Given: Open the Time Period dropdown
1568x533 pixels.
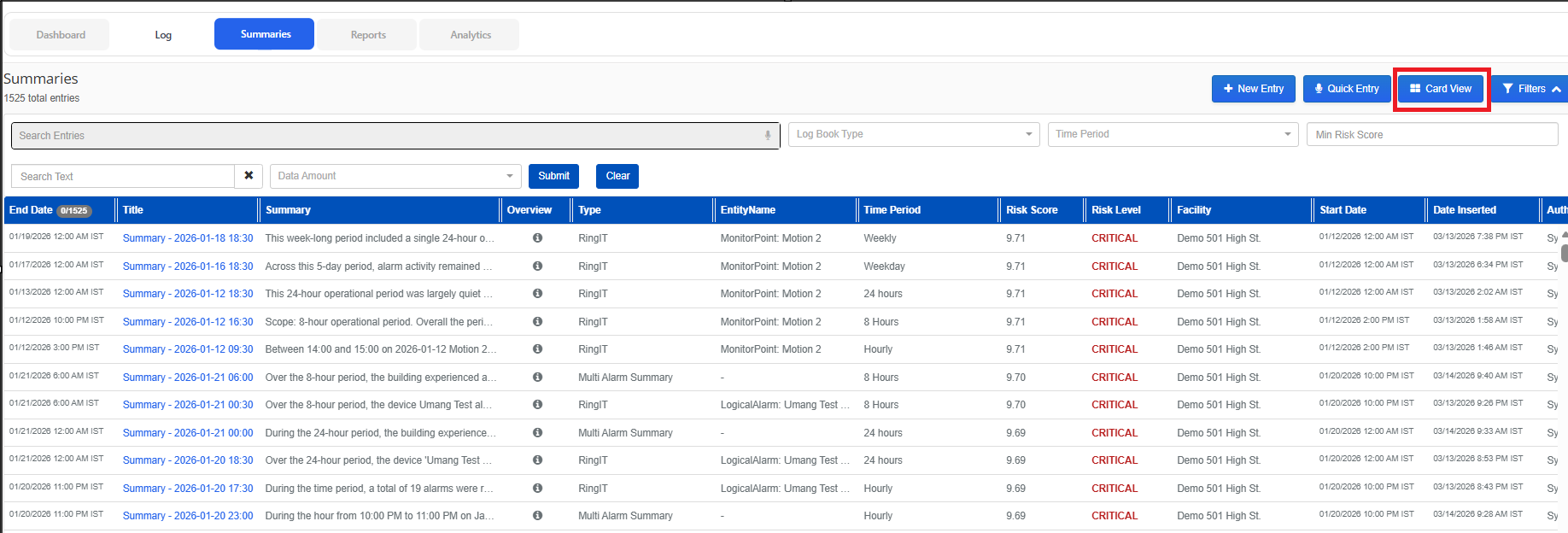Looking at the screenshot, I should (x=1173, y=134).
